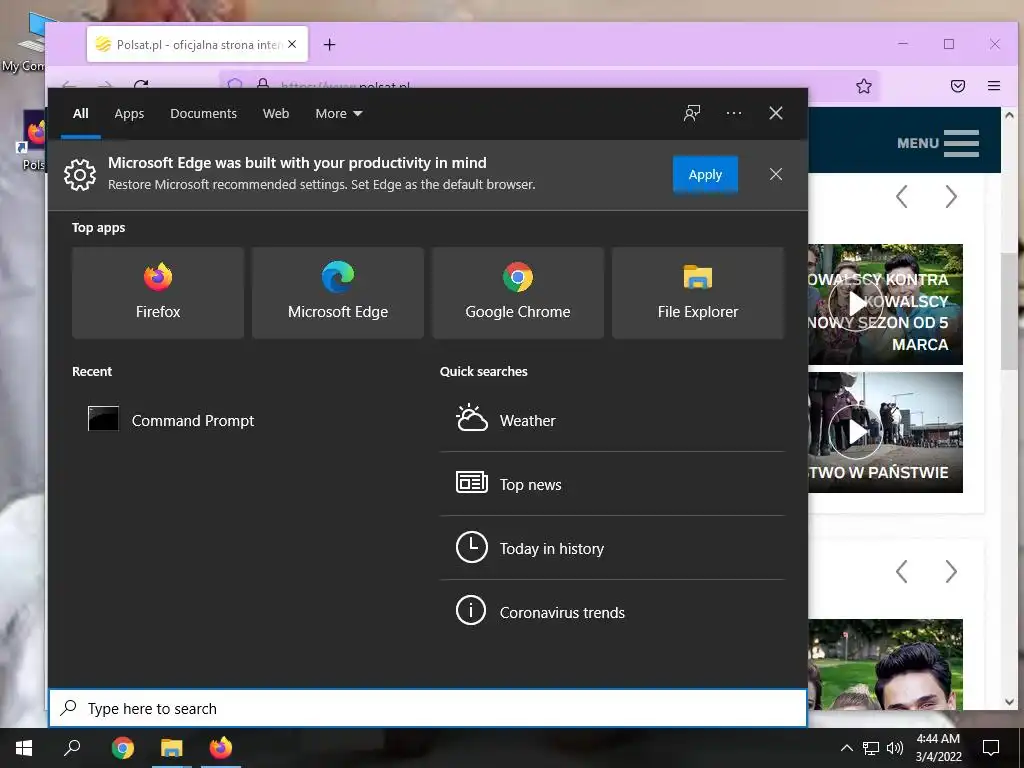The image size is (1024, 768).
Task: Open Firefox application hamburger menu
Action: tap(993, 86)
